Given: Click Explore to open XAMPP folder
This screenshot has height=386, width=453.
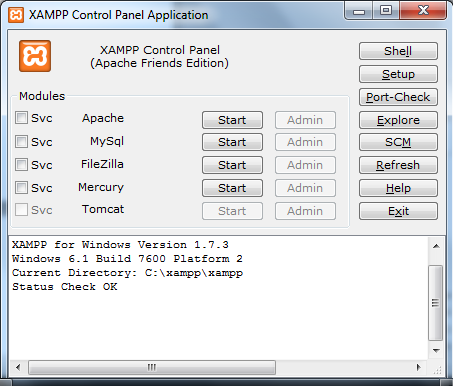Looking at the screenshot, I should [398, 120].
